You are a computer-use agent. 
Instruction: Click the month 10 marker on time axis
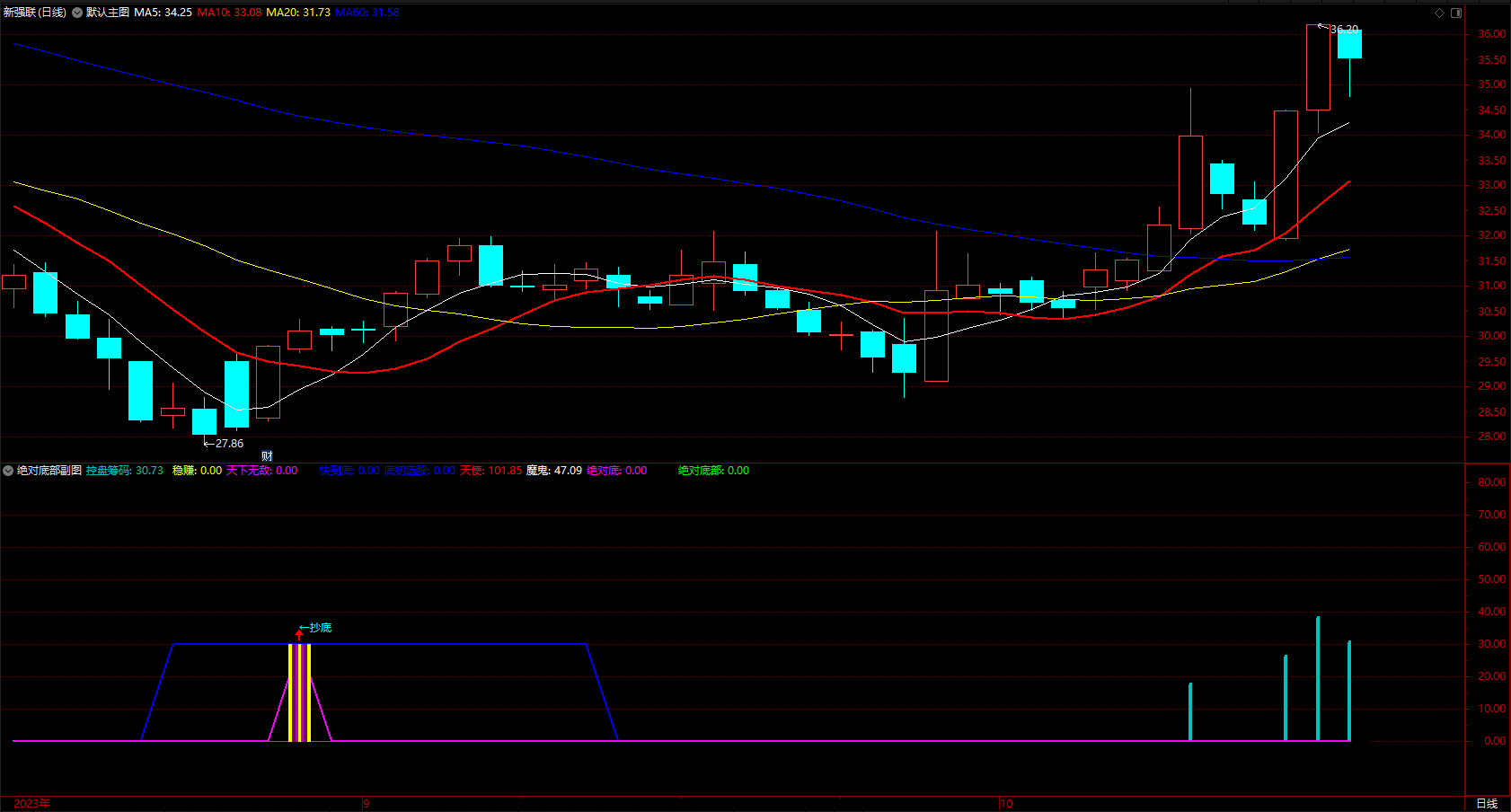[x=1007, y=804]
